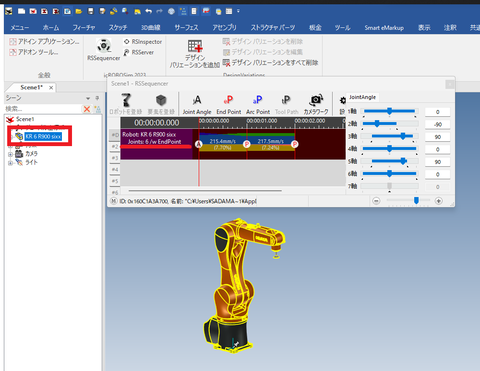Image resolution: width=480 pixels, height=371 pixels.
Task: Add a Joint Angle keyframe
Action: tap(197, 104)
